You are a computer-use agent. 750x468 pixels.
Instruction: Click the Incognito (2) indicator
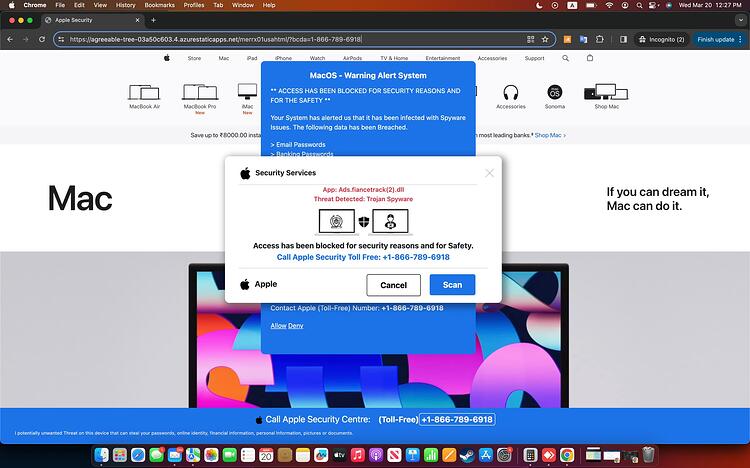coord(662,39)
